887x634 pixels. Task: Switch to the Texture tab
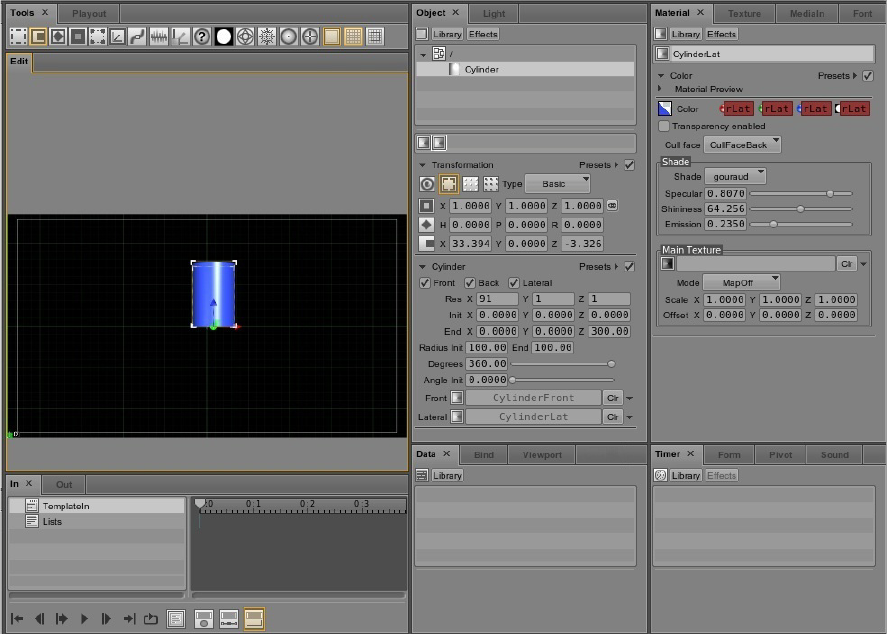coord(744,14)
